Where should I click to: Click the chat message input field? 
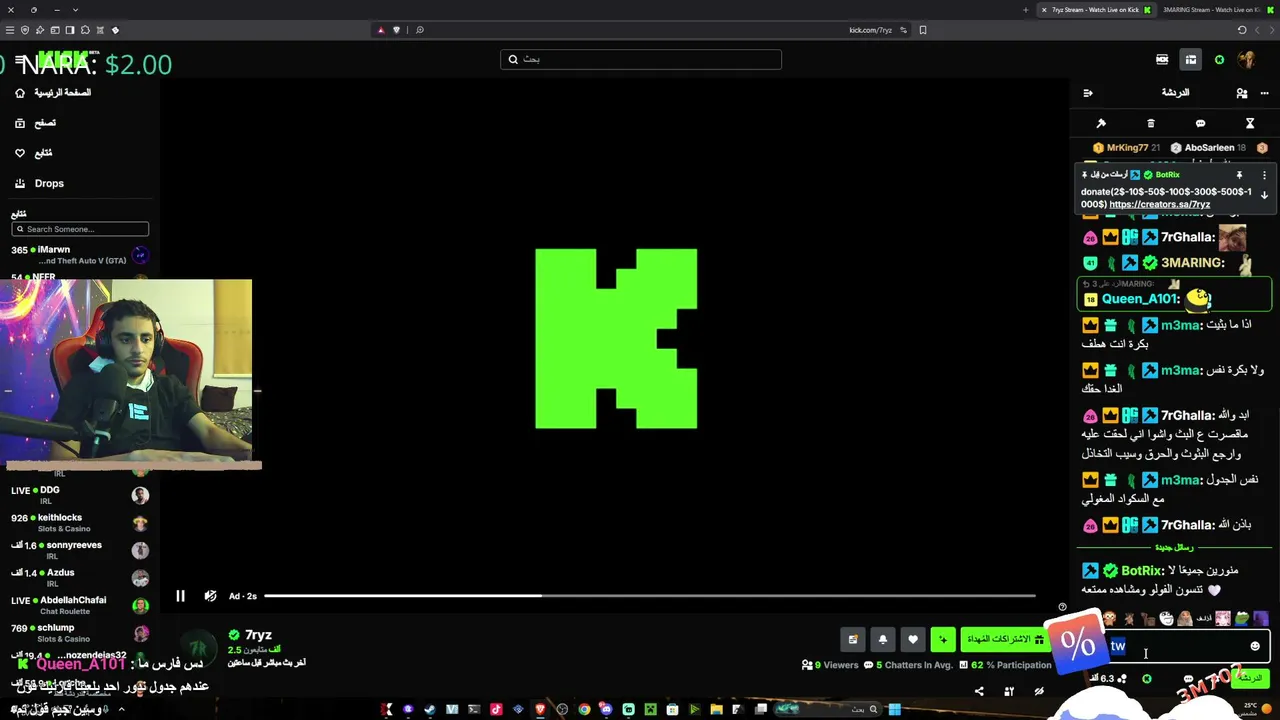click(1180, 646)
